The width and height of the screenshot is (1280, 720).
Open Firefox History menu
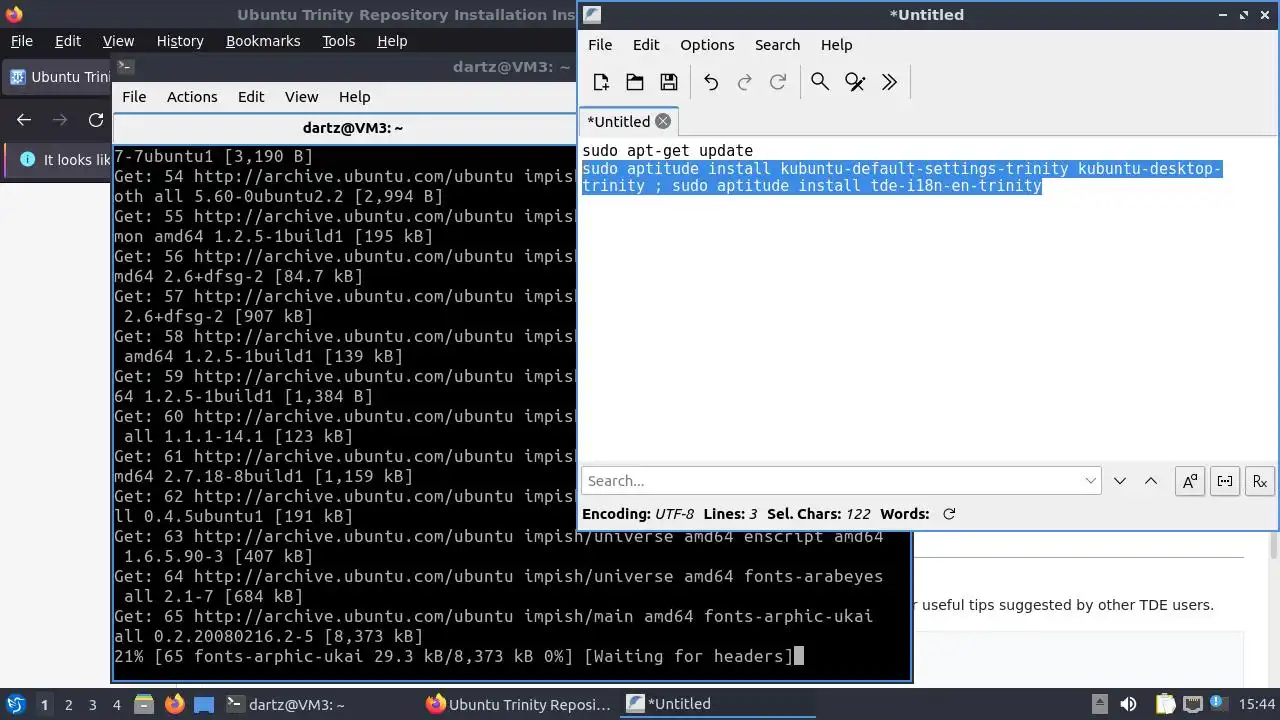pyautogui.click(x=180, y=41)
